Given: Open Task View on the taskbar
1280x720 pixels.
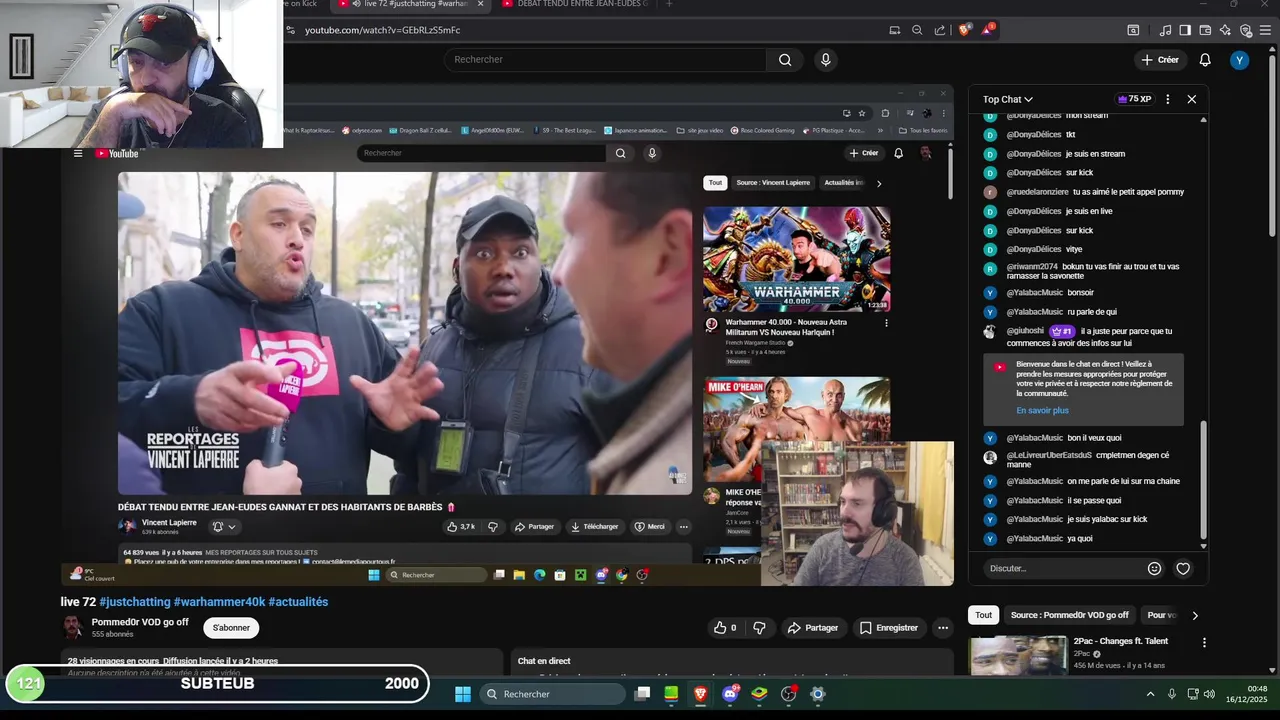Looking at the screenshot, I should pos(643,694).
